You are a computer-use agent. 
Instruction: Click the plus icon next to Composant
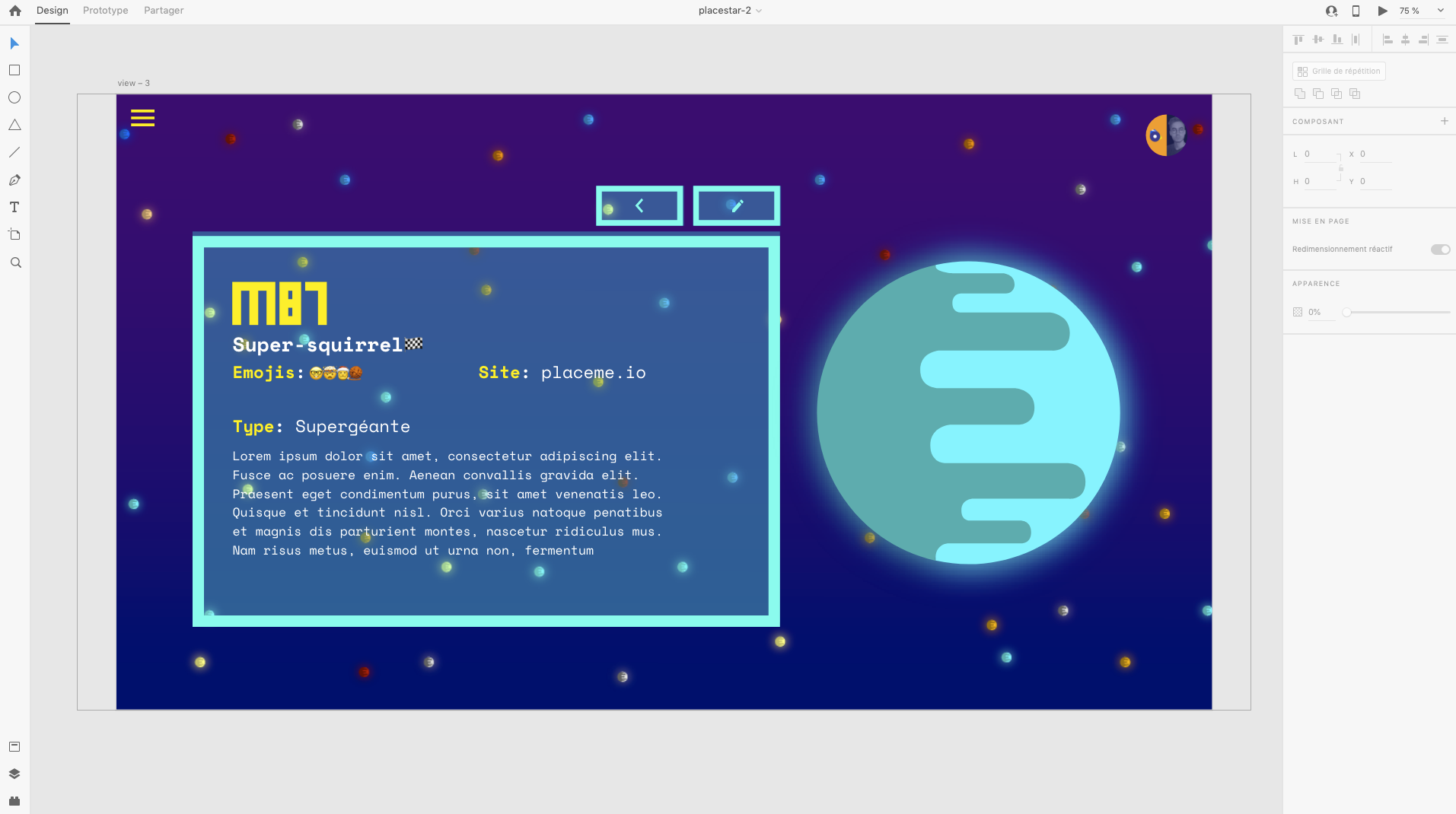coord(1444,121)
